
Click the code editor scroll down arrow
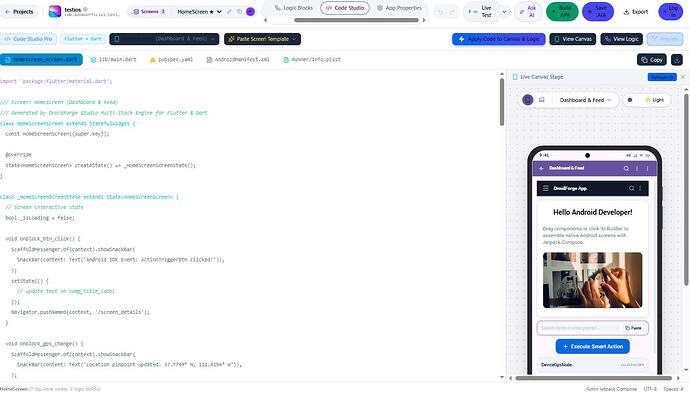click(502, 377)
